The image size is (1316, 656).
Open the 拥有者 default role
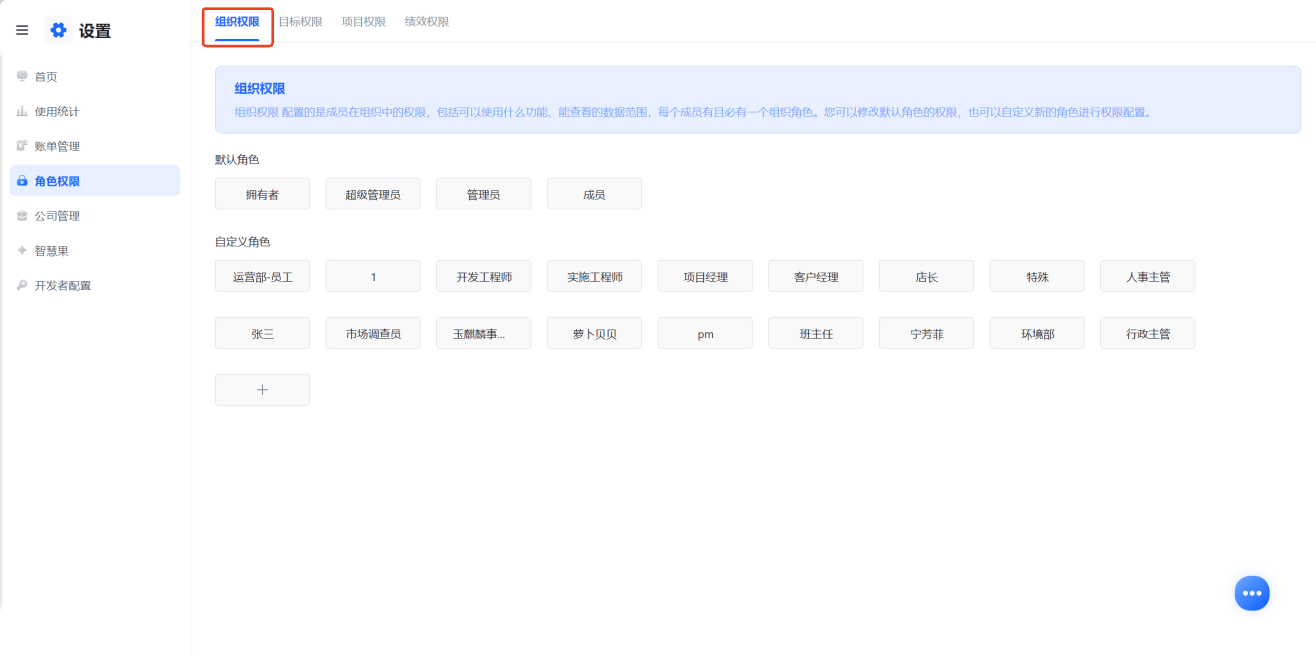click(262, 194)
